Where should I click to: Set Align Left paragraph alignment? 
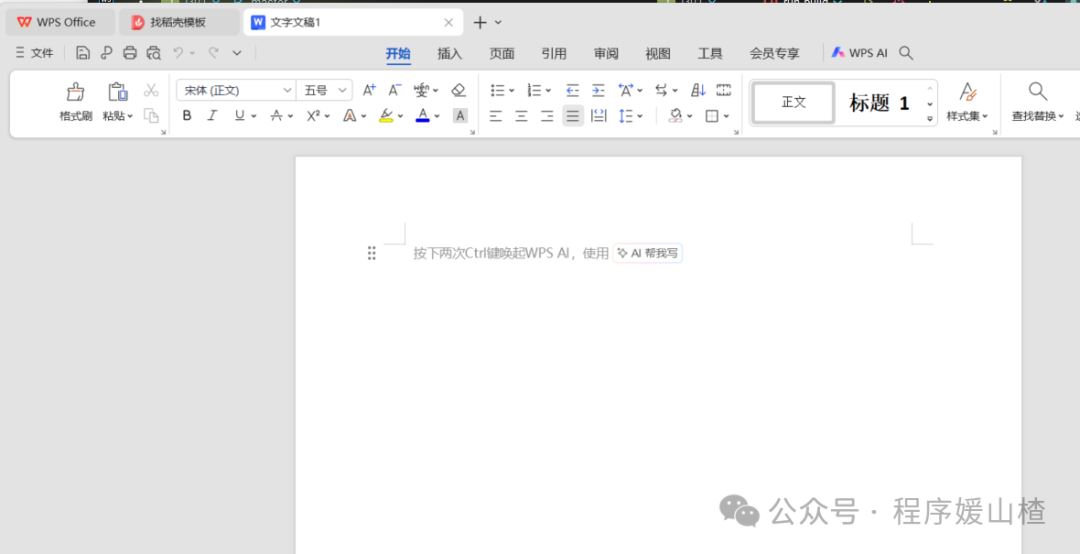pos(495,116)
